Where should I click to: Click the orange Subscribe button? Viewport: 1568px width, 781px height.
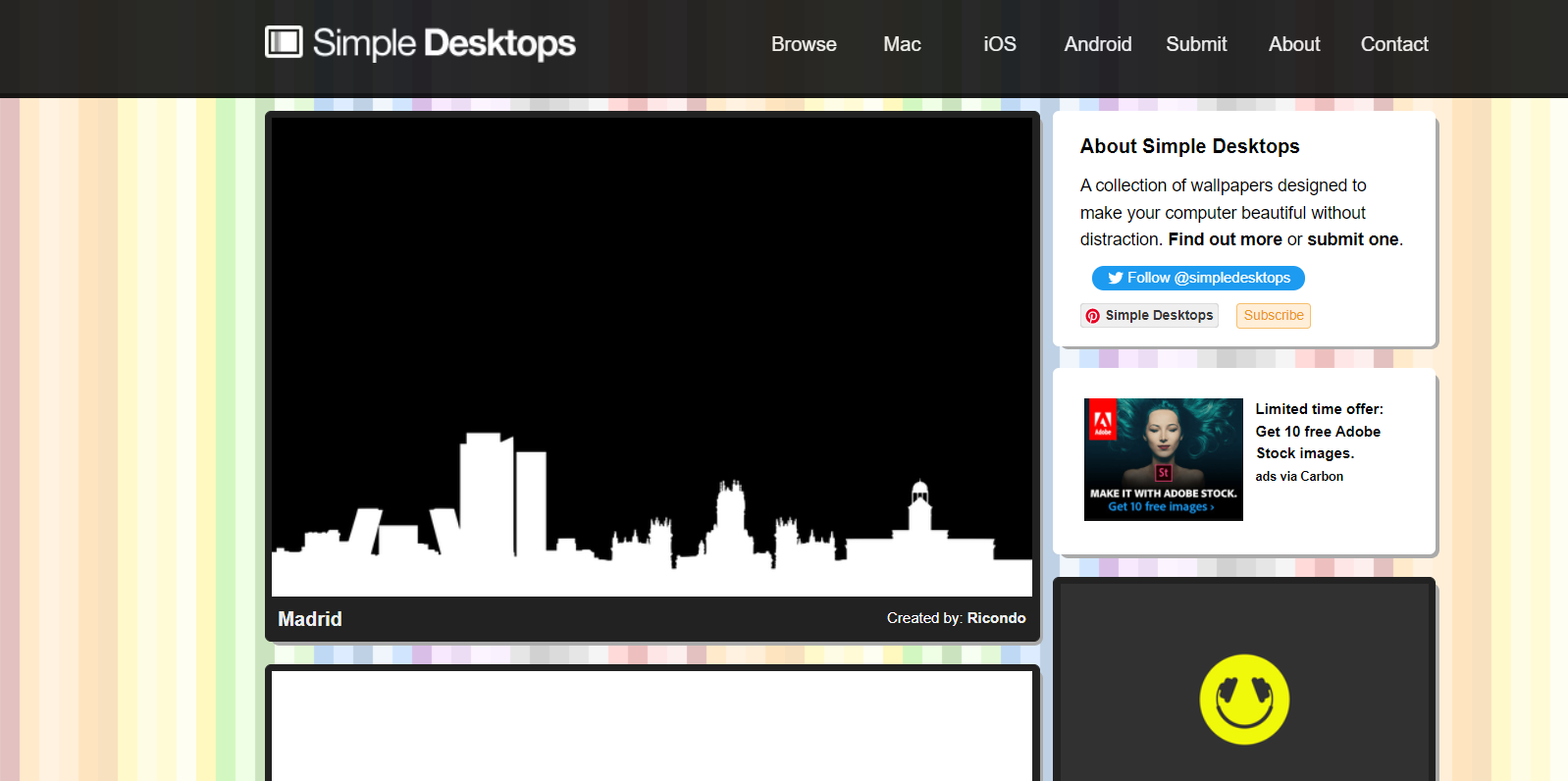tap(1274, 315)
